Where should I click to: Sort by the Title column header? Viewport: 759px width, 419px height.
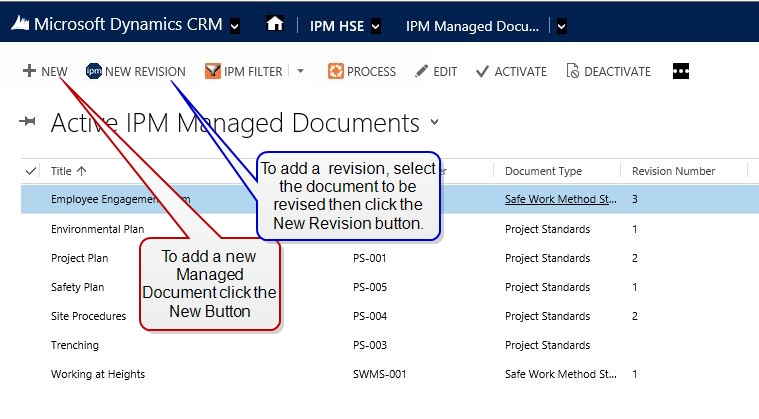[68, 171]
